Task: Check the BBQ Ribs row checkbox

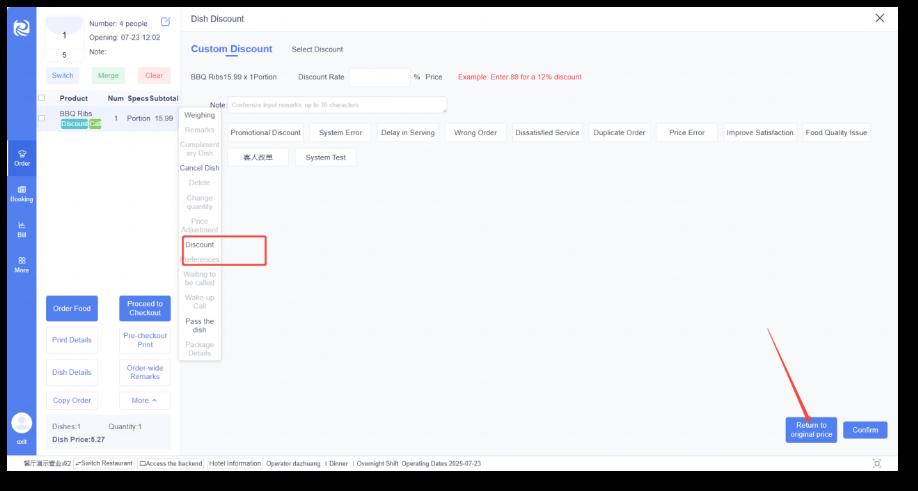Action: click(x=42, y=118)
